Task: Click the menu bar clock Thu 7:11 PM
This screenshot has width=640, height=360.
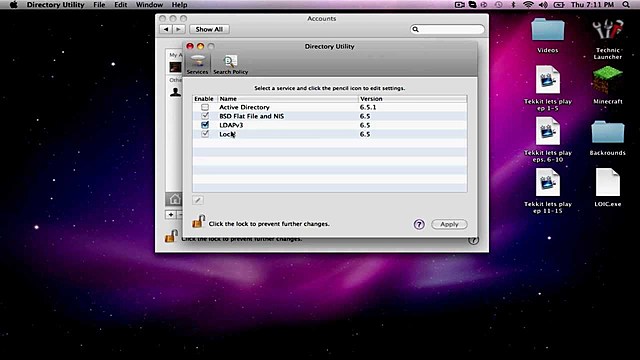Action: pos(592,5)
